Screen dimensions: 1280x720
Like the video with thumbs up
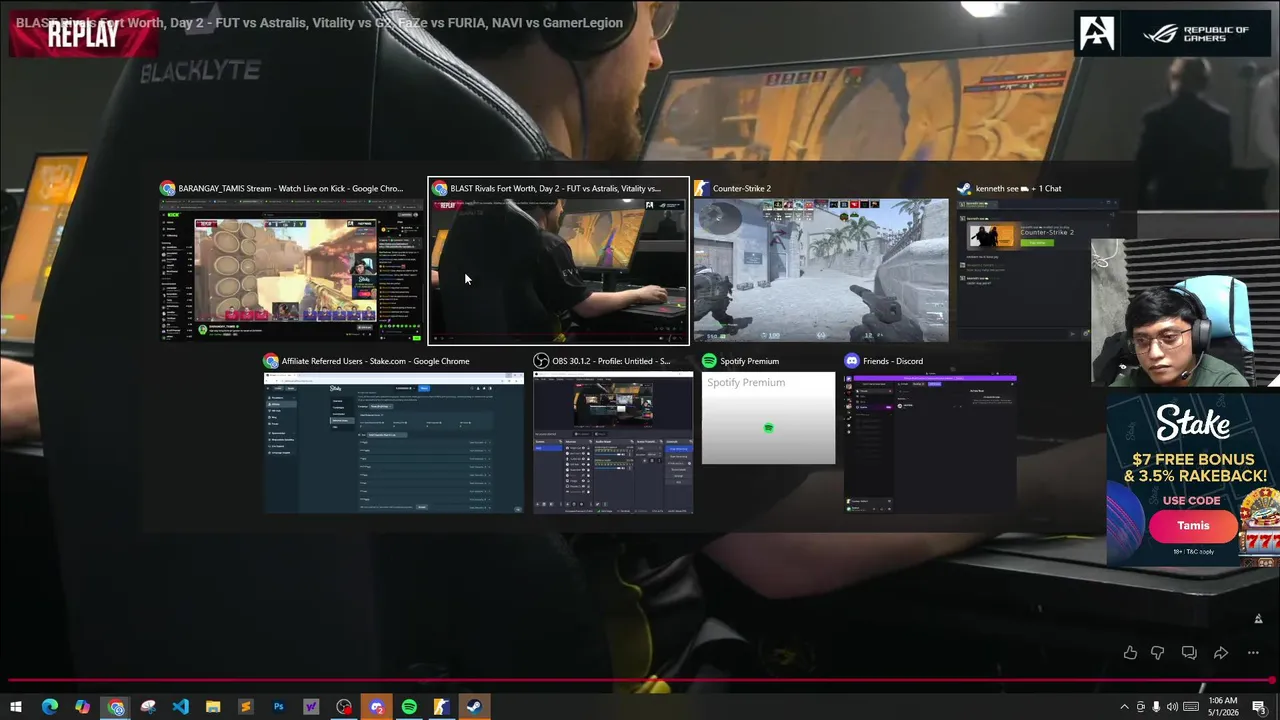click(x=1130, y=653)
